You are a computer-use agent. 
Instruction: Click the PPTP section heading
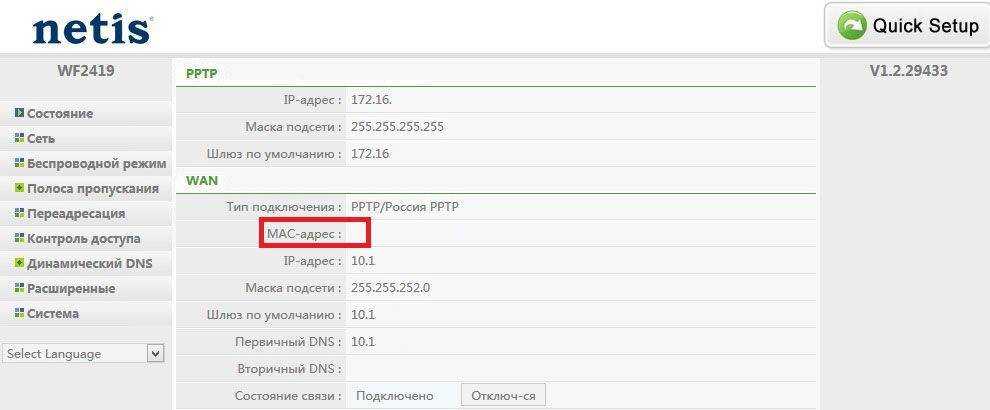click(x=201, y=74)
